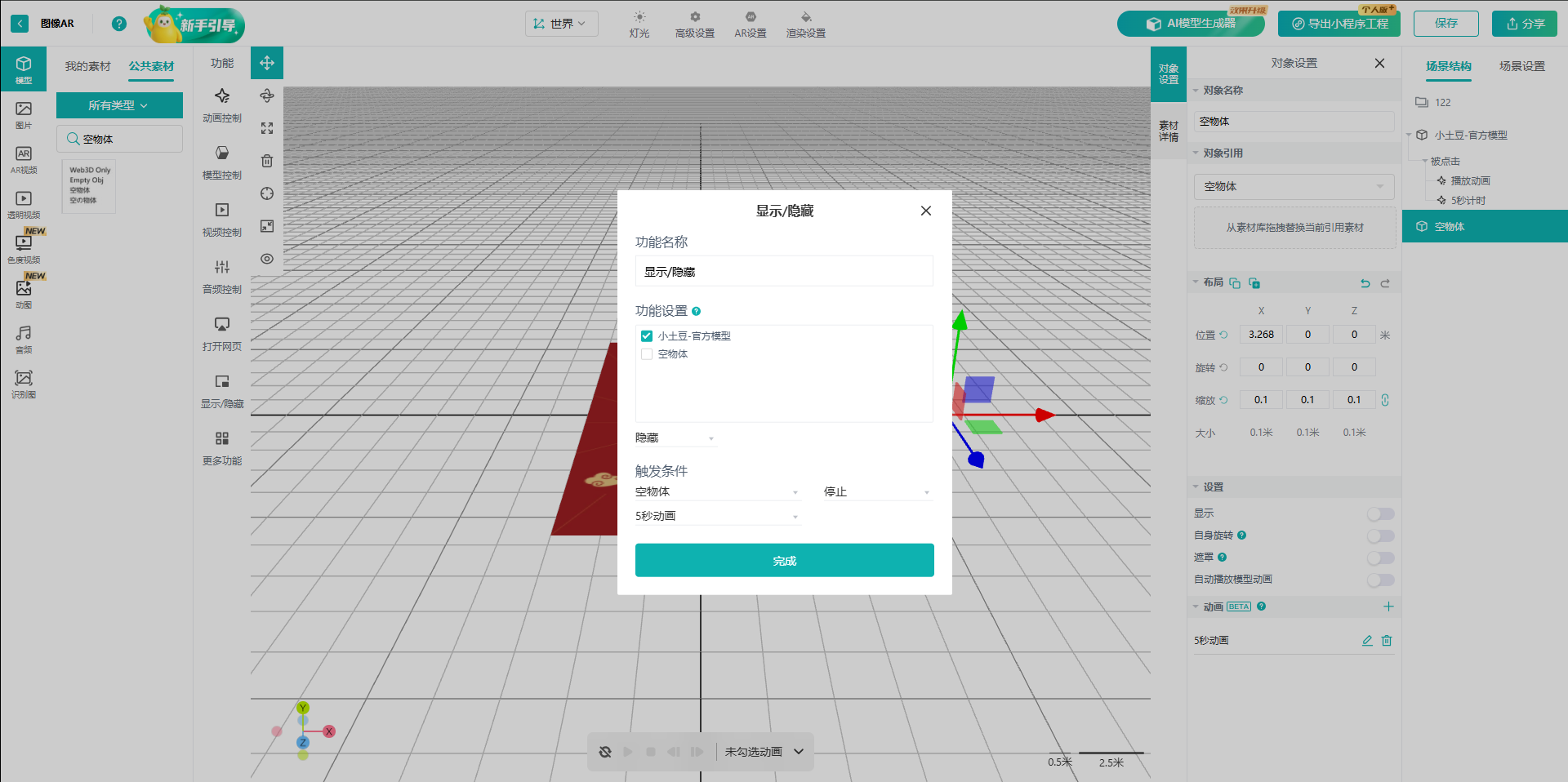This screenshot has width=1568, height=782.
Task: Open the 音频 assets sidebar icon
Action: point(24,339)
